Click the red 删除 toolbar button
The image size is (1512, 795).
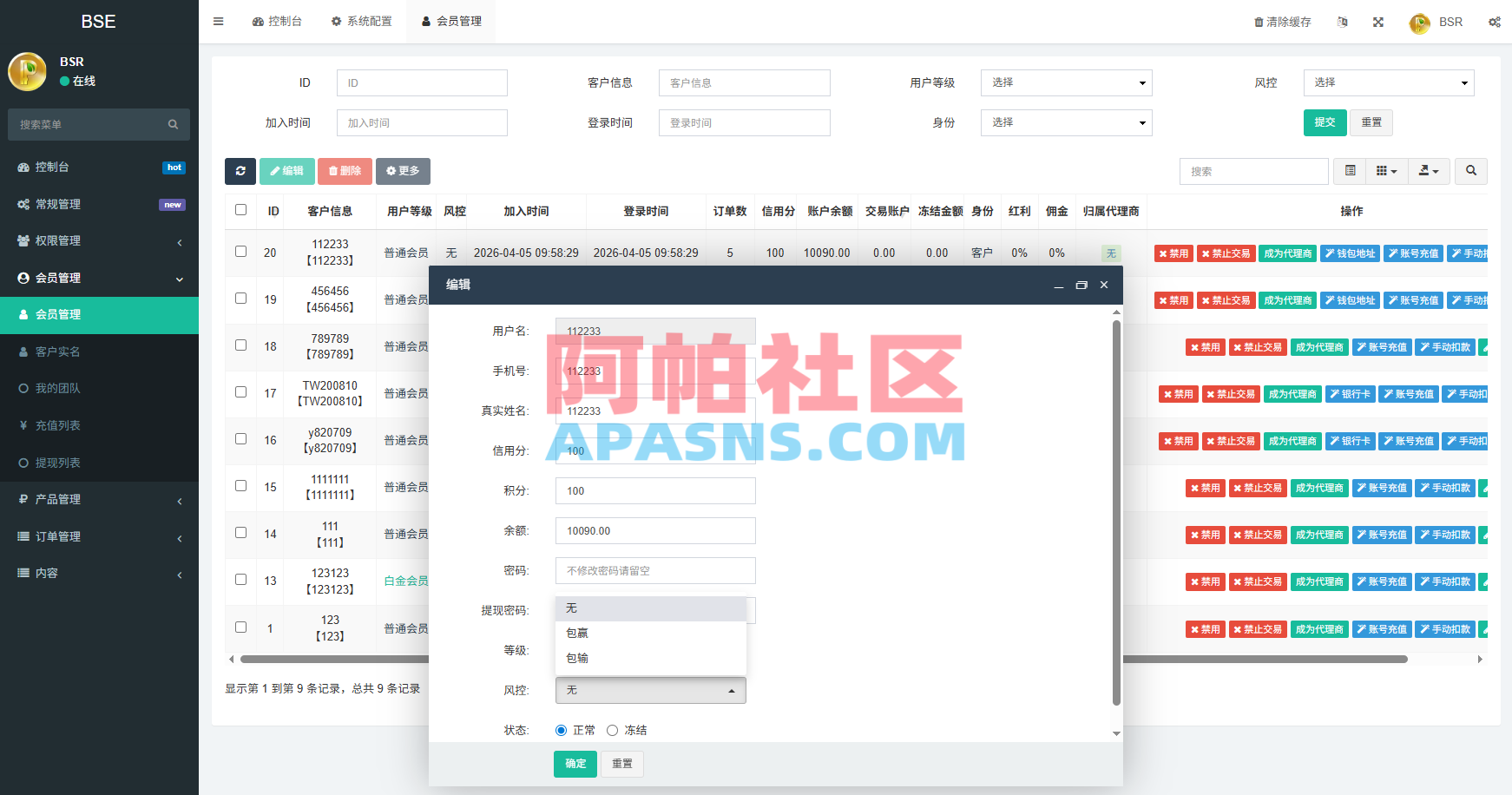(345, 171)
